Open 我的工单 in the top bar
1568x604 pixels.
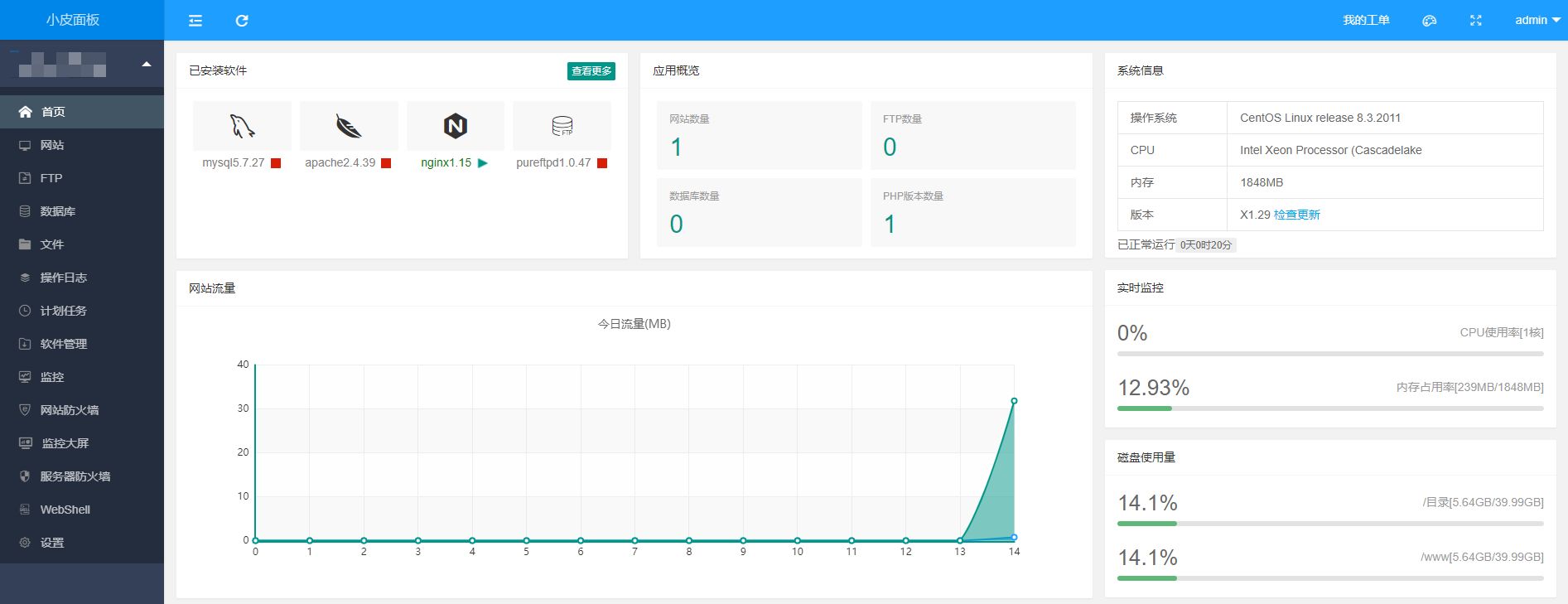pyautogui.click(x=1366, y=21)
